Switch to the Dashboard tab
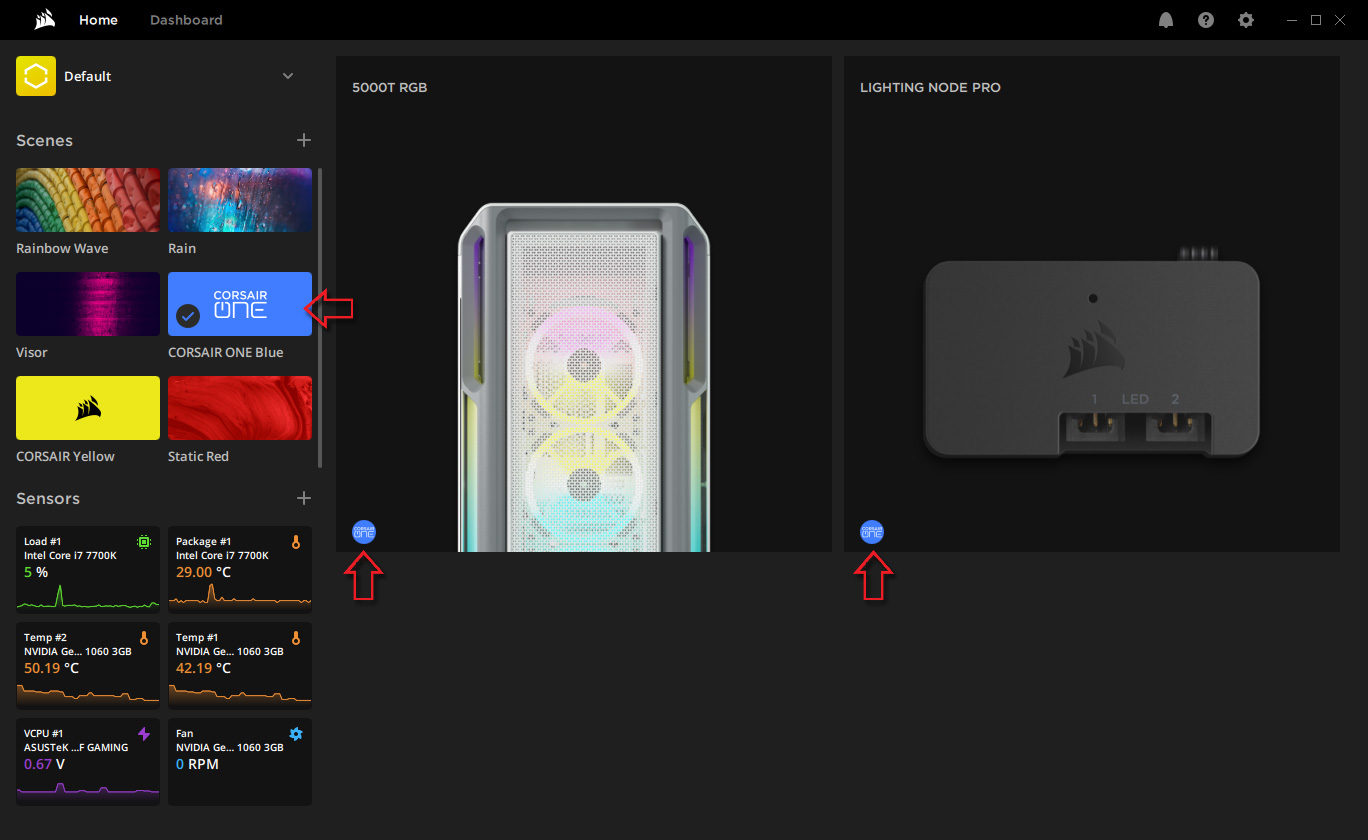This screenshot has width=1368, height=840. [186, 20]
